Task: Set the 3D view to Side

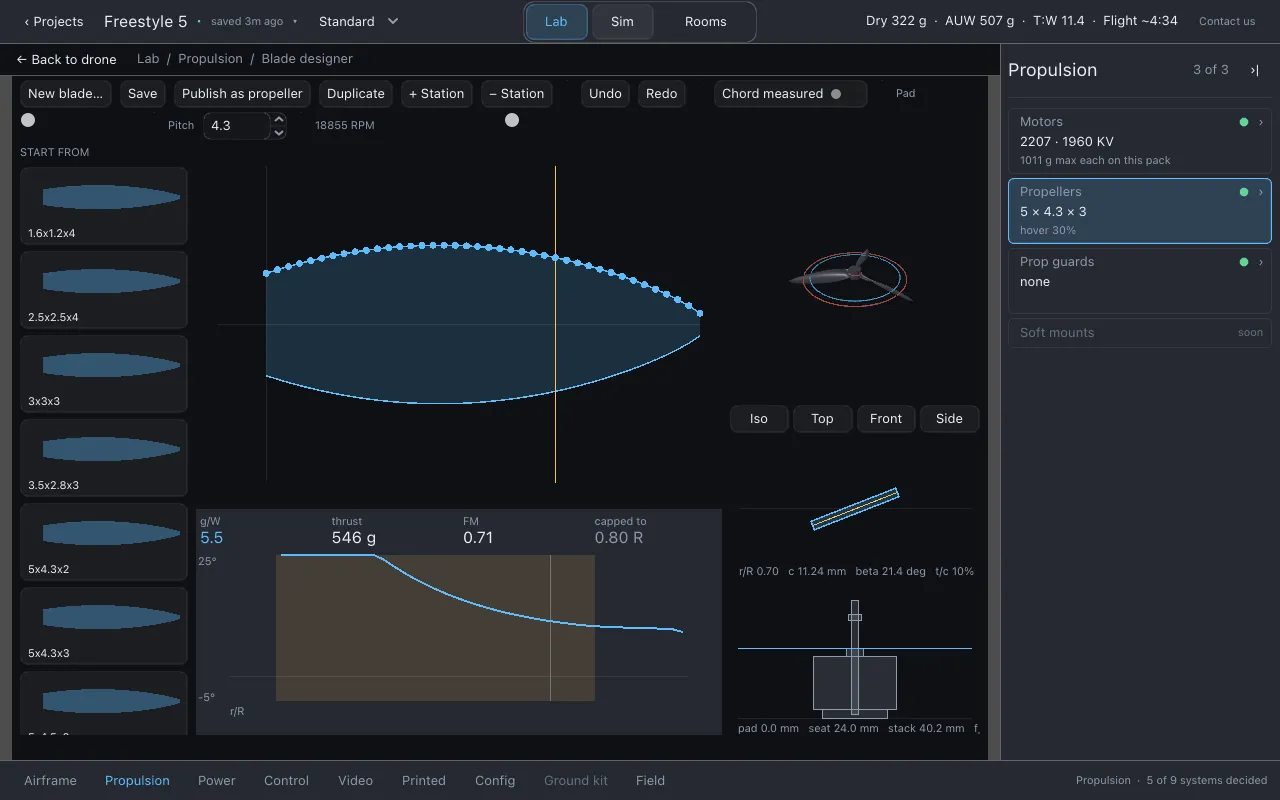Action: pyautogui.click(x=949, y=419)
